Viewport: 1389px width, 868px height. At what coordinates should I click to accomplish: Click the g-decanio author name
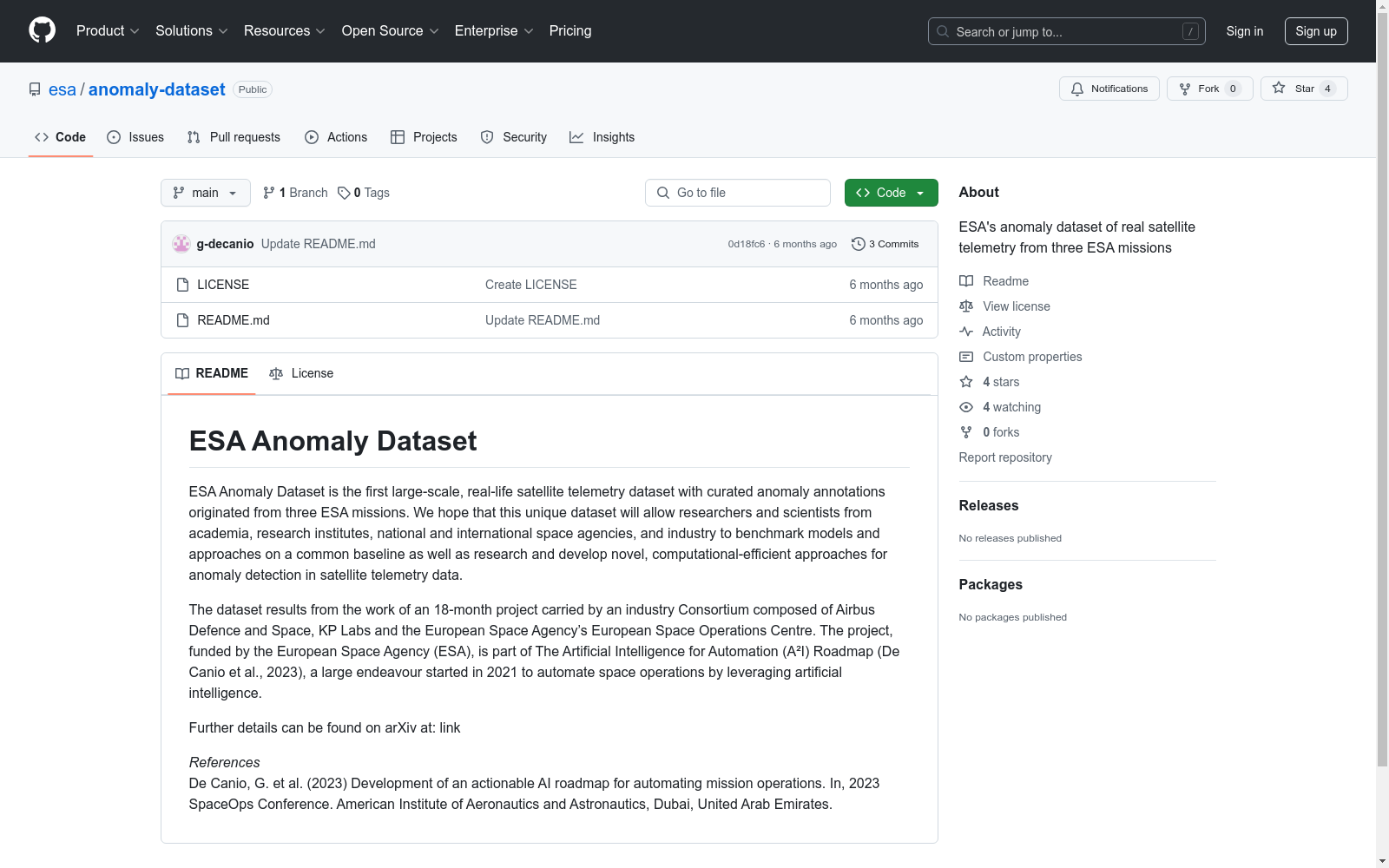click(x=225, y=244)
